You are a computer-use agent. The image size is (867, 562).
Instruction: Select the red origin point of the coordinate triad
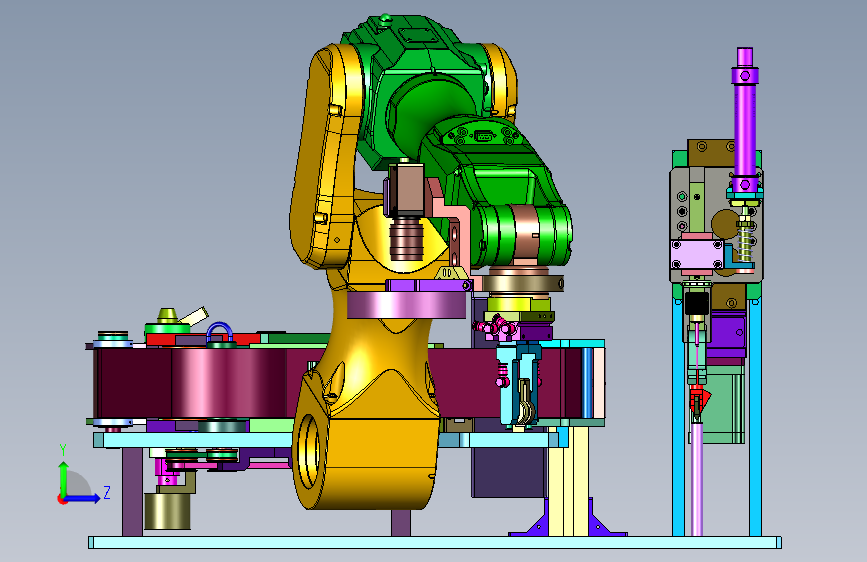pyautogui.click(x=61, y=499)
